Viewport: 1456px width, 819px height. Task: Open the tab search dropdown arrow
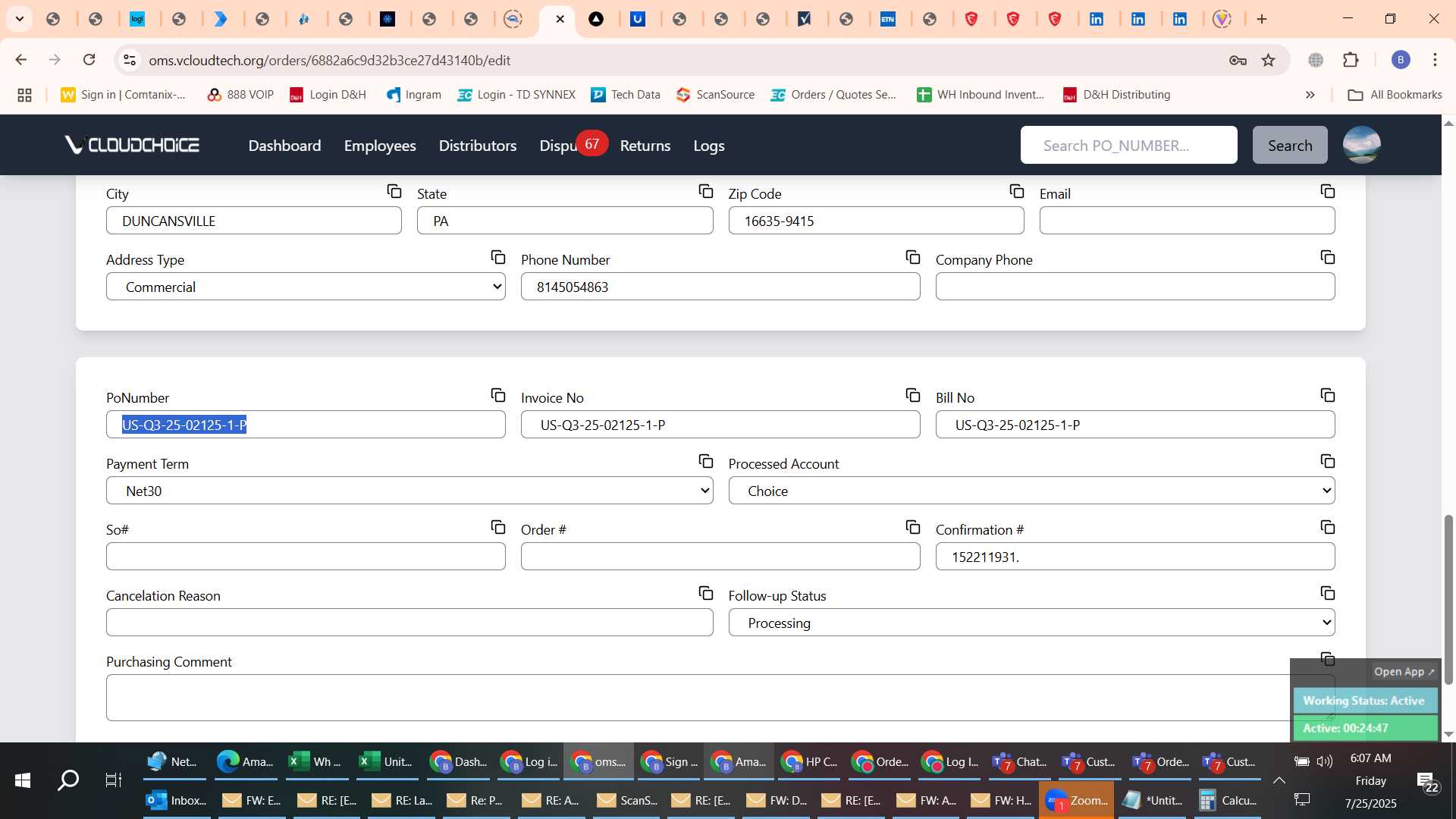[20, 19]
